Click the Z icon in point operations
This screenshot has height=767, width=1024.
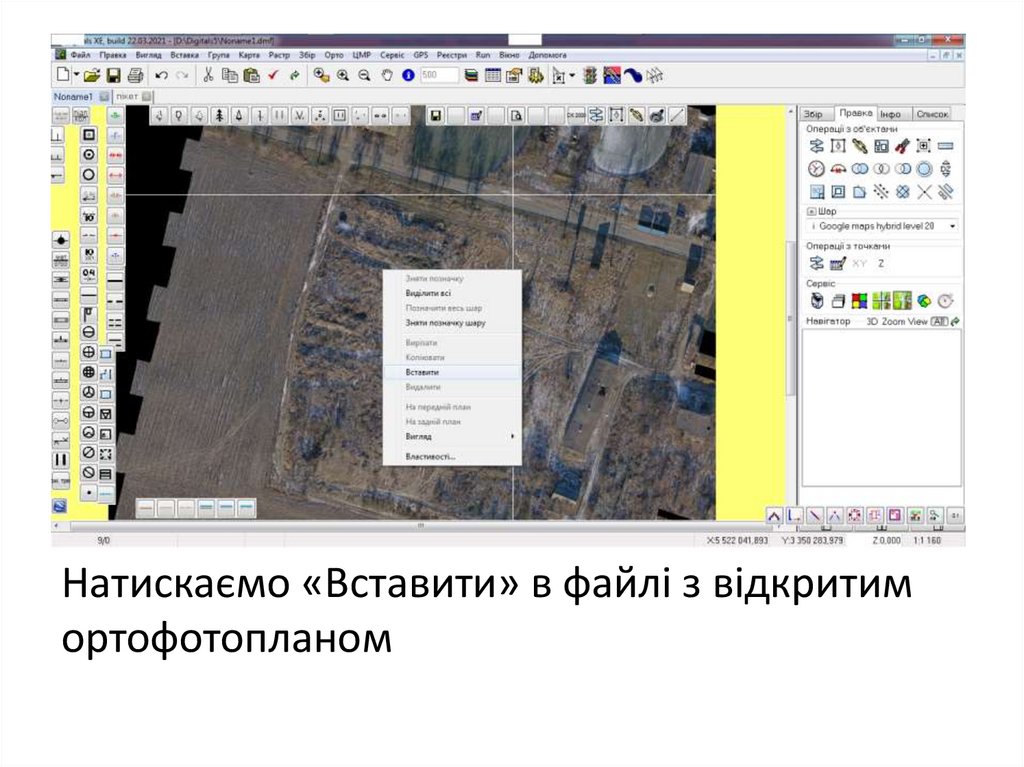[x=881, y=263]
